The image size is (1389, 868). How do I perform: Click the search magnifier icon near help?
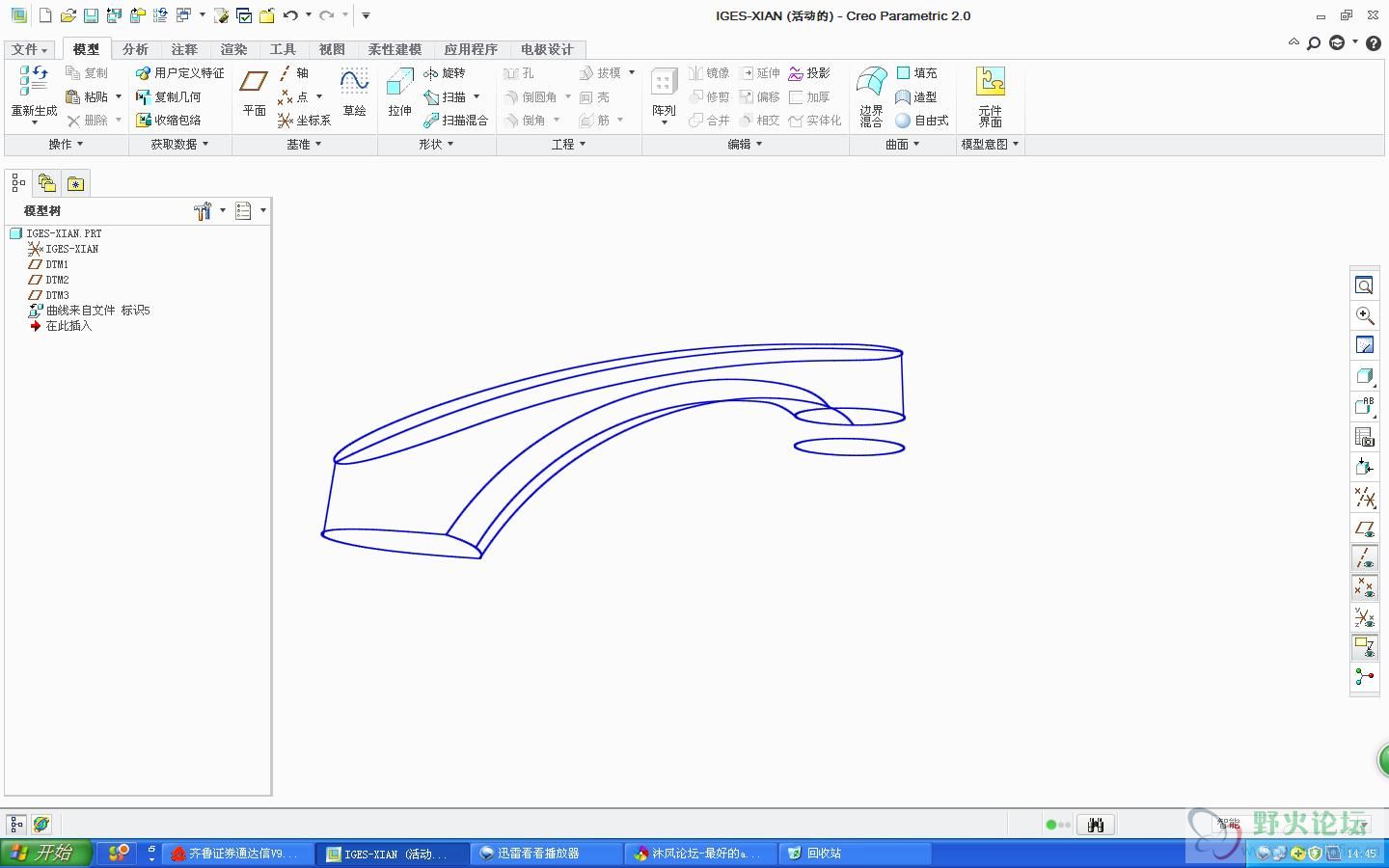[x=1314, y=42]
